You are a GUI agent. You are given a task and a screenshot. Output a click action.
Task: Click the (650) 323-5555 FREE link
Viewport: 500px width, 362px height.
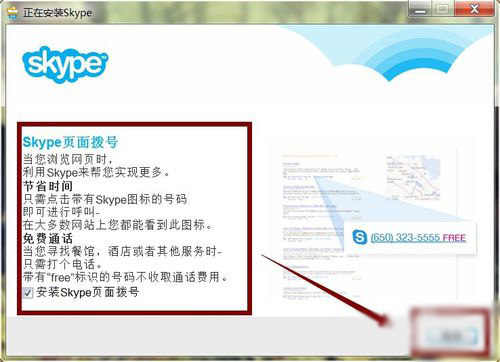pos(418,238)
